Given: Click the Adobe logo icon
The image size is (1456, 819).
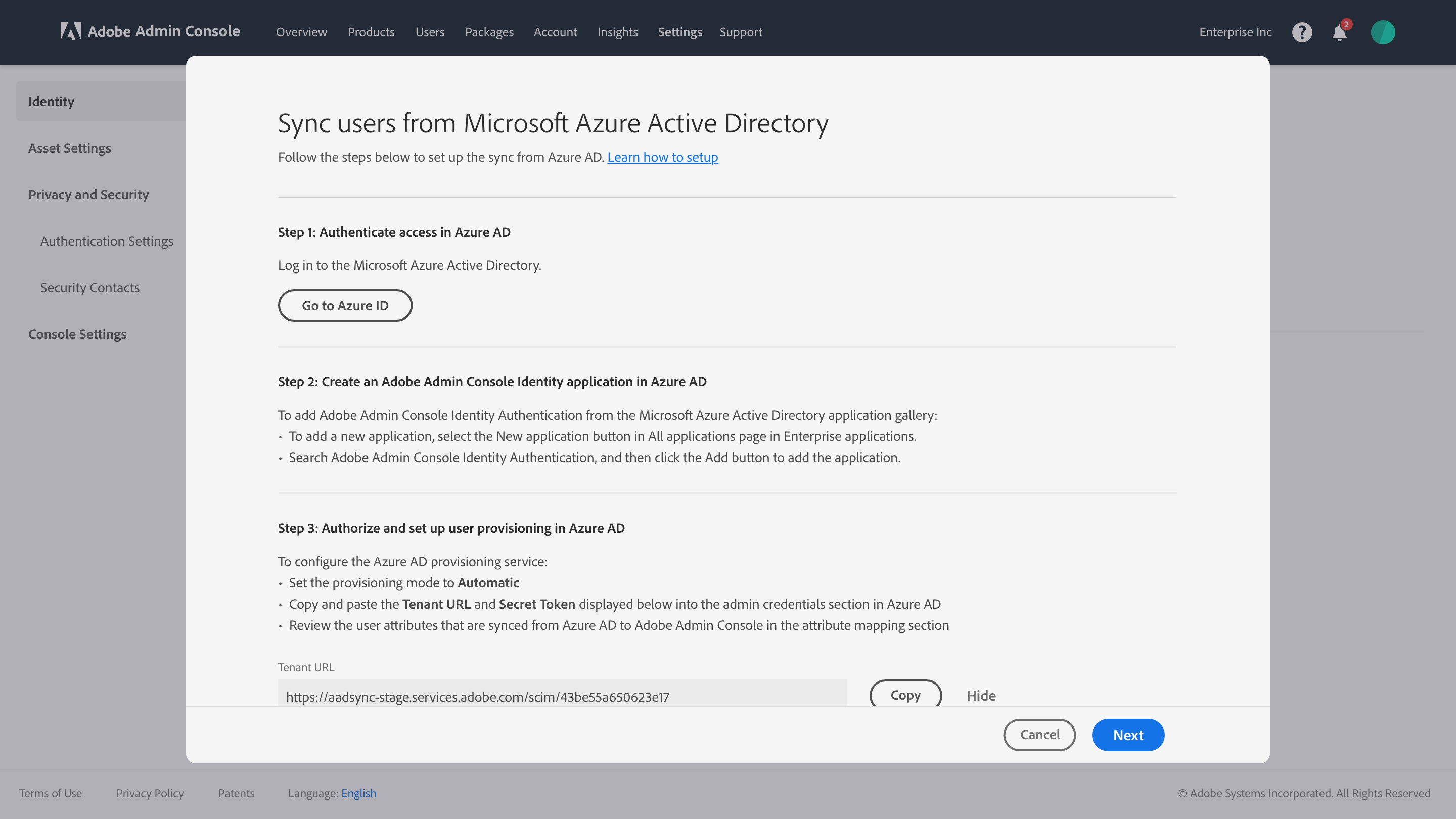Looking at the screenshot, I should click(x=71, y=32).
